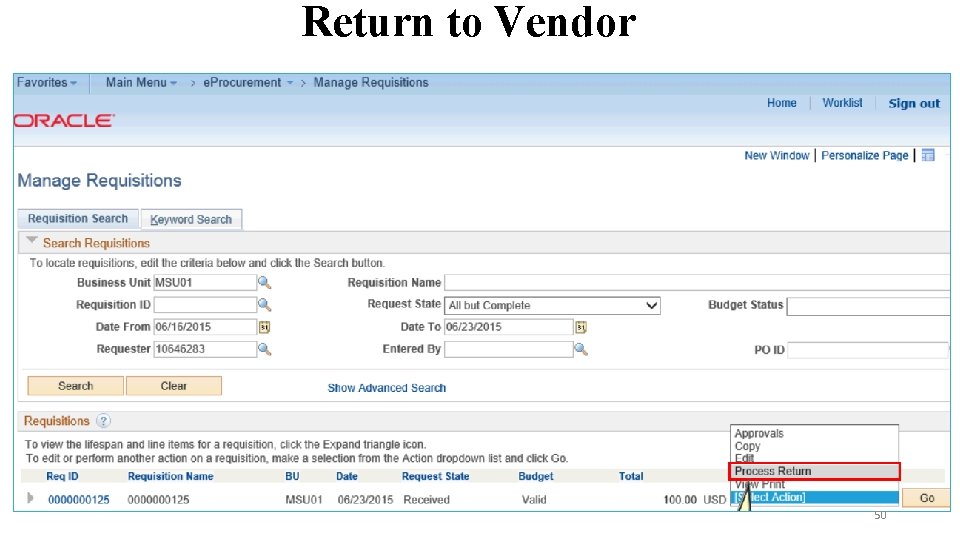Go to Home link

(x=782, y=103)
